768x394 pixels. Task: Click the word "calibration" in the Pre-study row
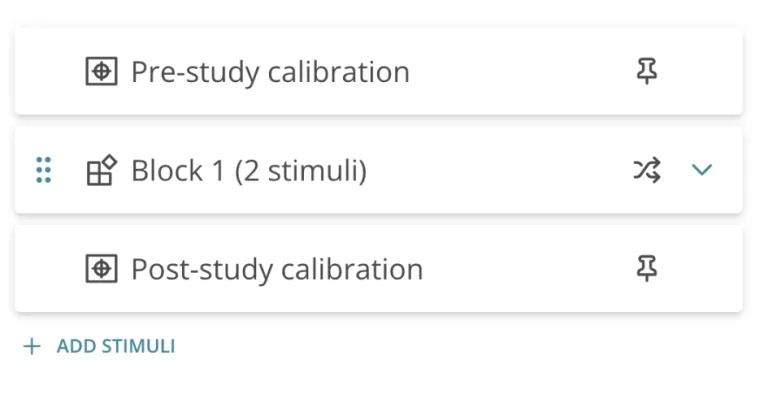(338, 72)
